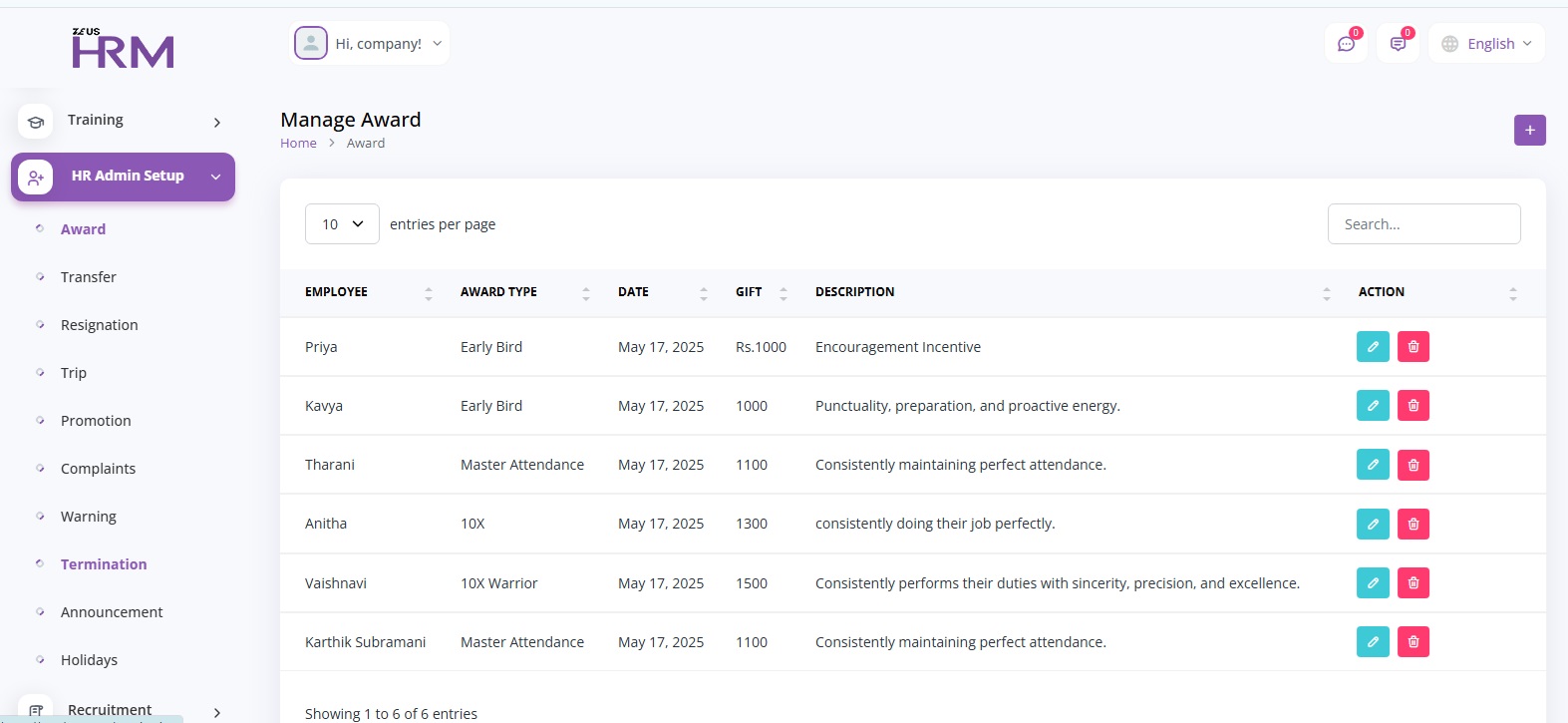Delete Anitha's 10X award entry

coord(1413,524)
